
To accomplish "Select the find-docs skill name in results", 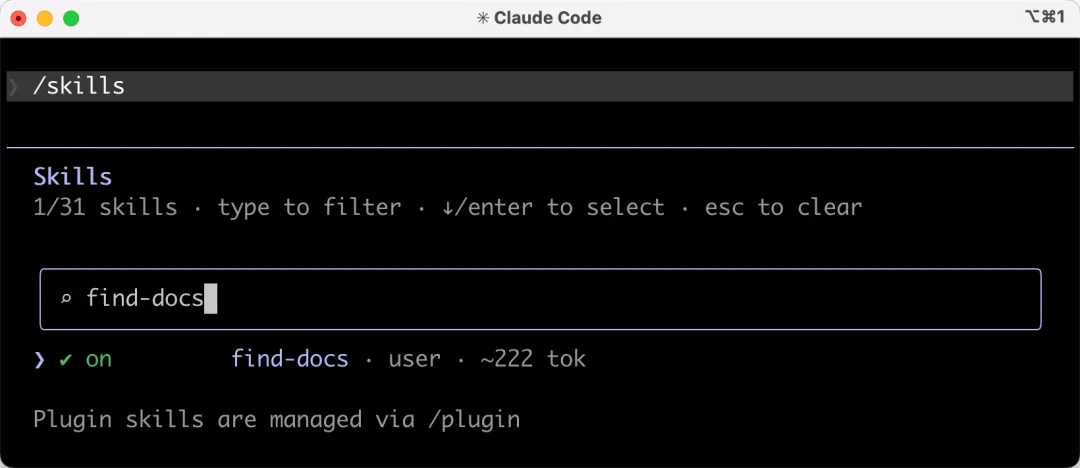I will [x=290, y=359].
